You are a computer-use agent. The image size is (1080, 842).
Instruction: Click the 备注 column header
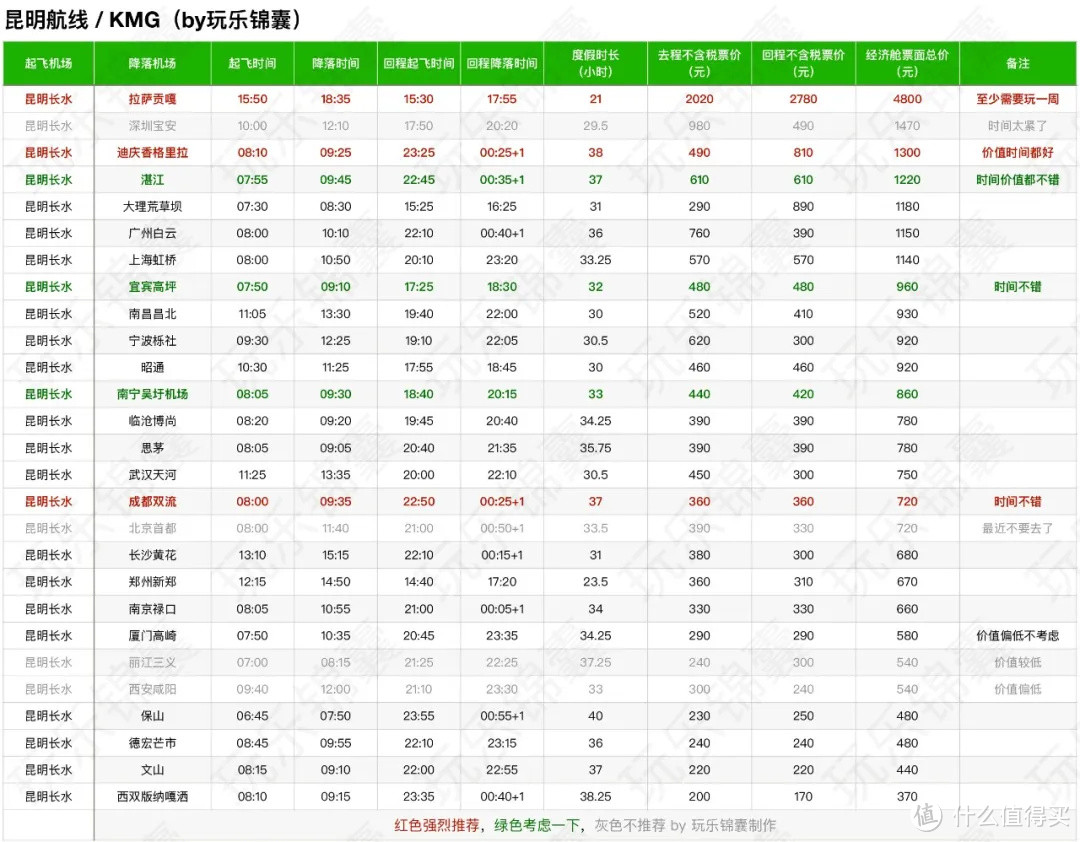(x=1017, y=63)
